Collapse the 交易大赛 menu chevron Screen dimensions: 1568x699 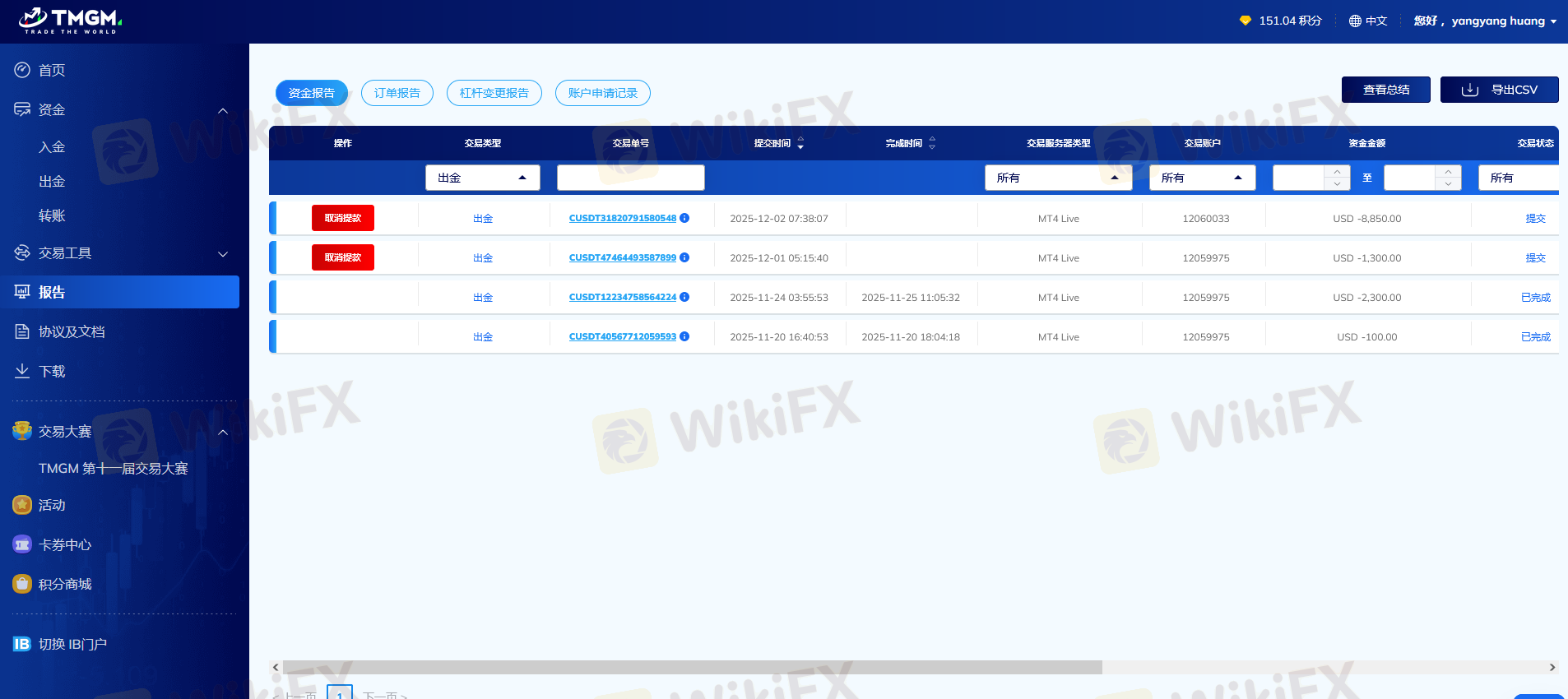point(223,432)
